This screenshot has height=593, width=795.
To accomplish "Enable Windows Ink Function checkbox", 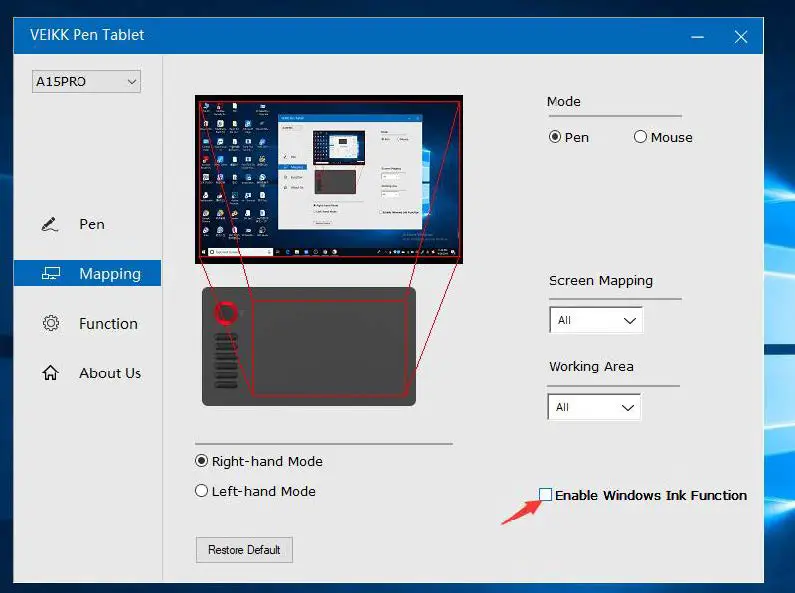I will (x=545, y=495).
